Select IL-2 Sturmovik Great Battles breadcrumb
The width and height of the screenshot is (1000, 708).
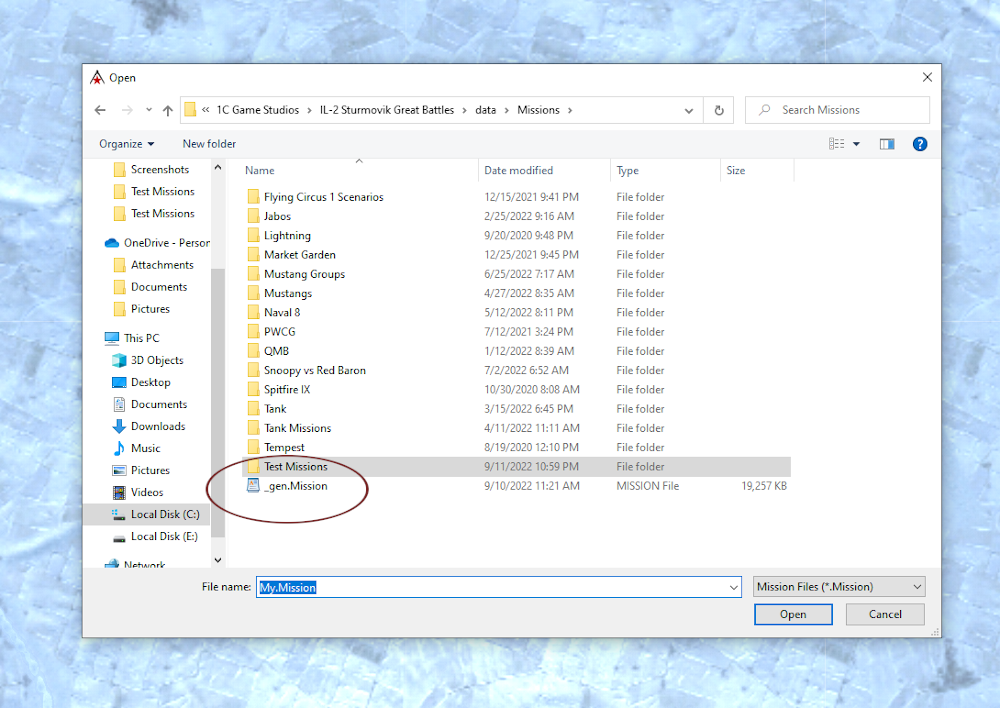click(x=386, y=110)
